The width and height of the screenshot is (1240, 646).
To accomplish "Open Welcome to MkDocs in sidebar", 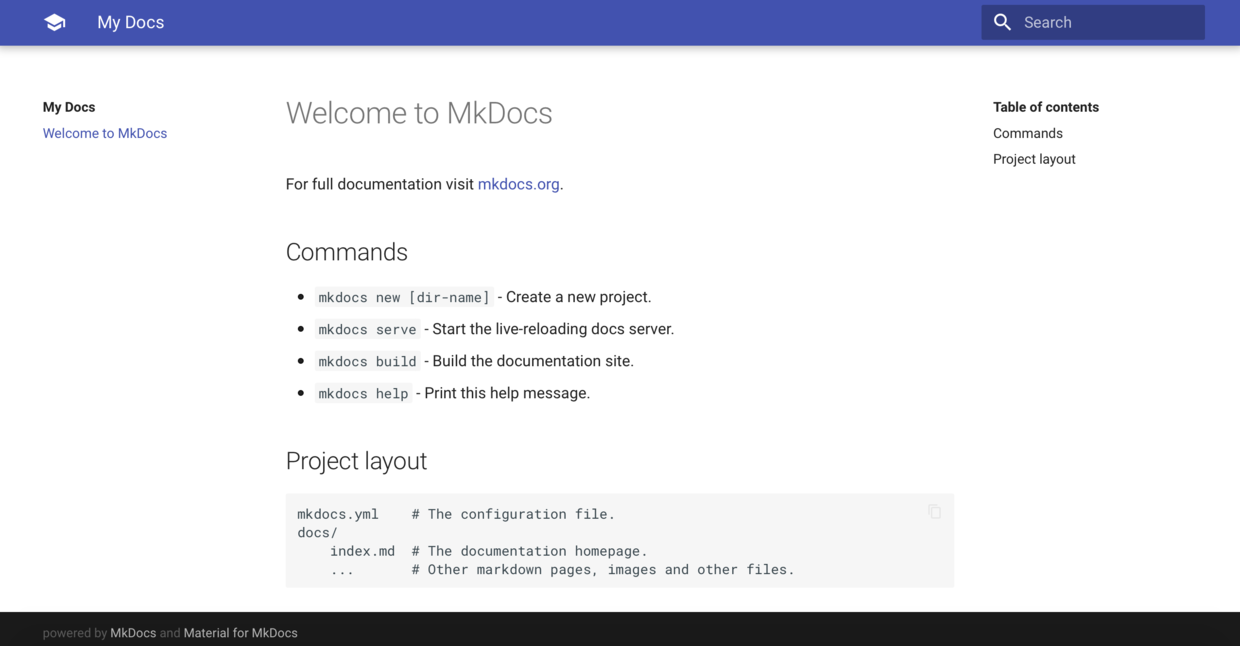I will (x=105, y=133).
